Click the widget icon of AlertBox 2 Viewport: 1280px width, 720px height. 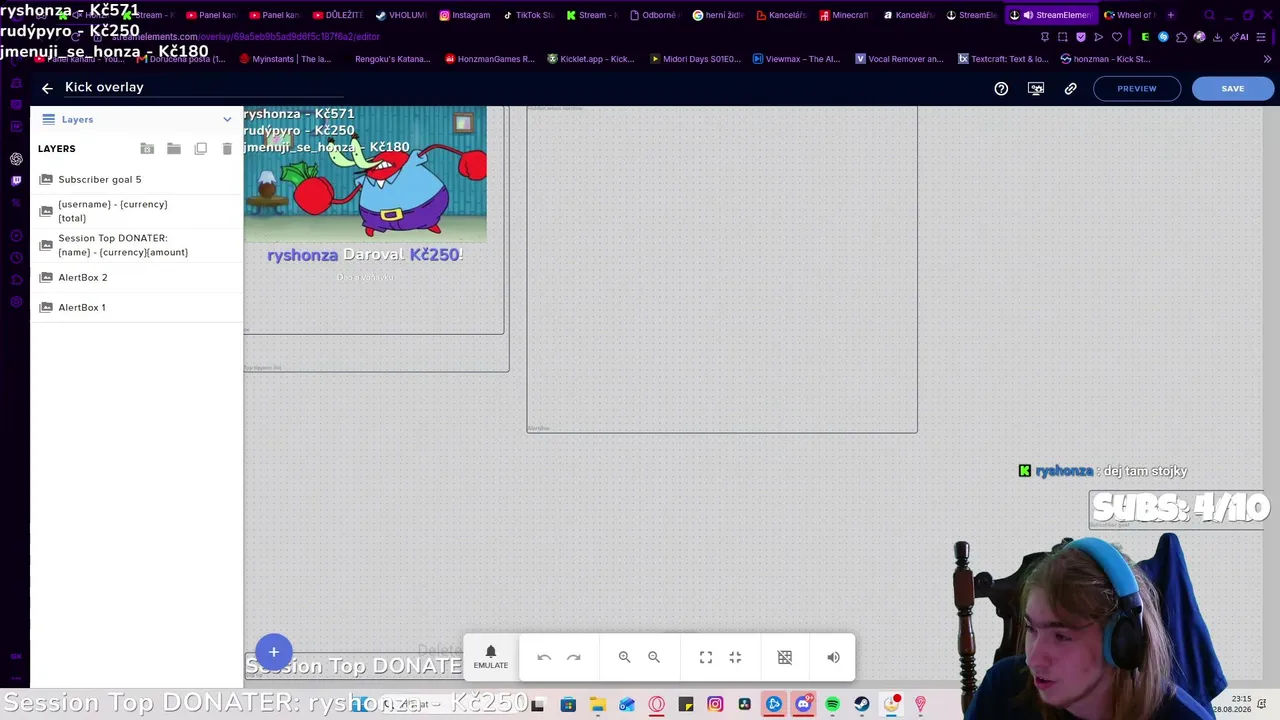[46, 277]
